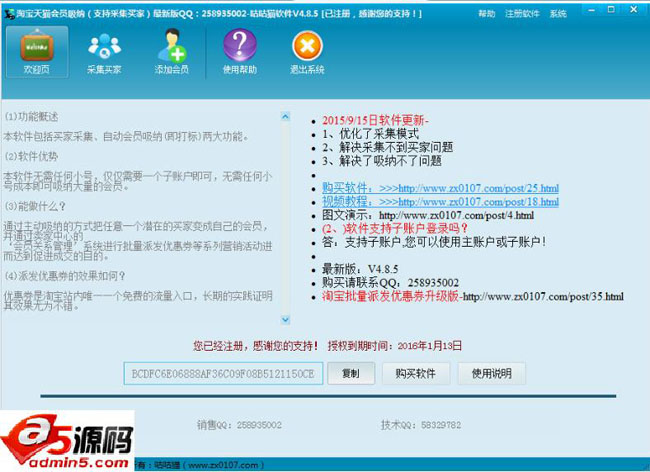Click the 1、优化了采集模式 bullet
This screenshot has width=650, height=472.
coord(371,134)
